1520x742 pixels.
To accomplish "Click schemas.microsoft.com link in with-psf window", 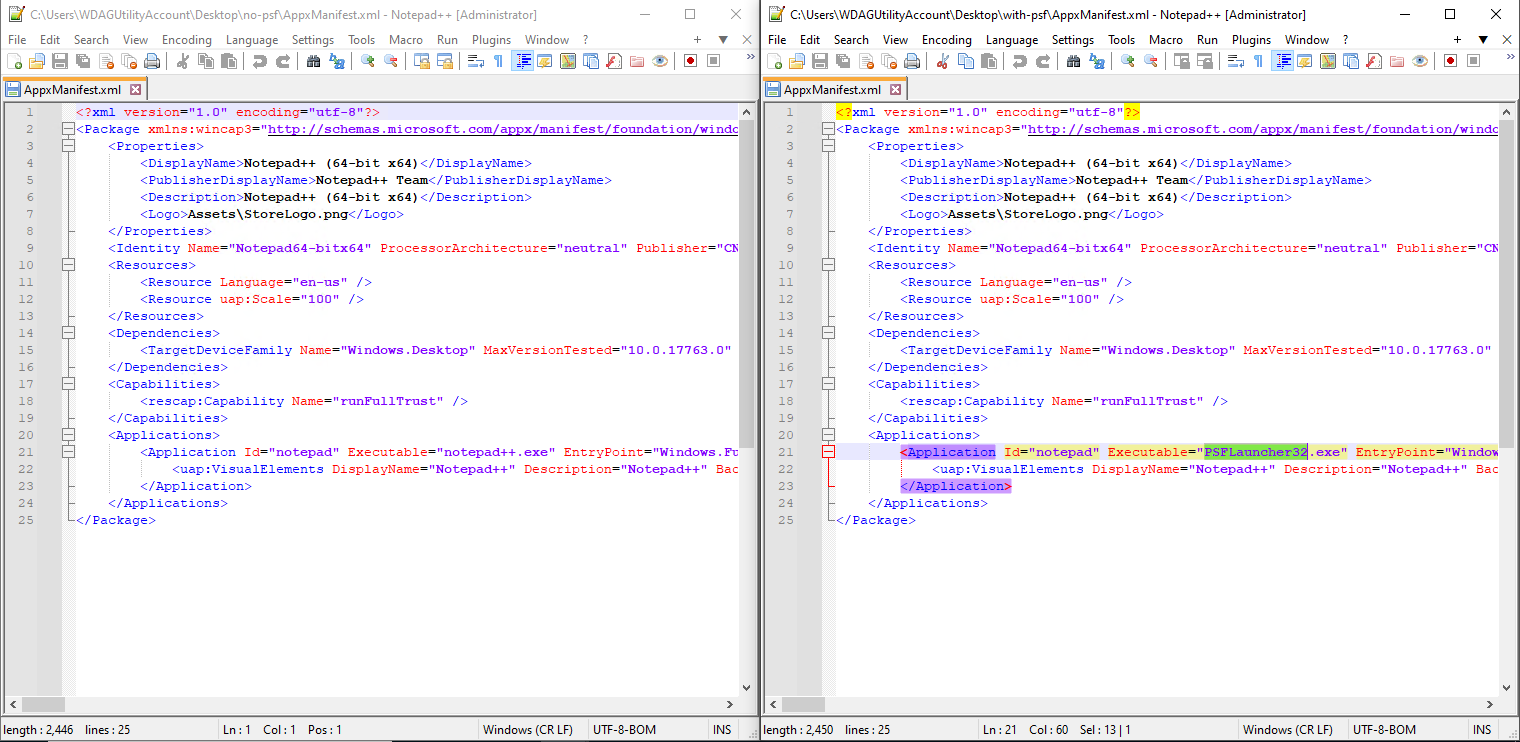I will pyautogui.click(x=1263, y=129).
